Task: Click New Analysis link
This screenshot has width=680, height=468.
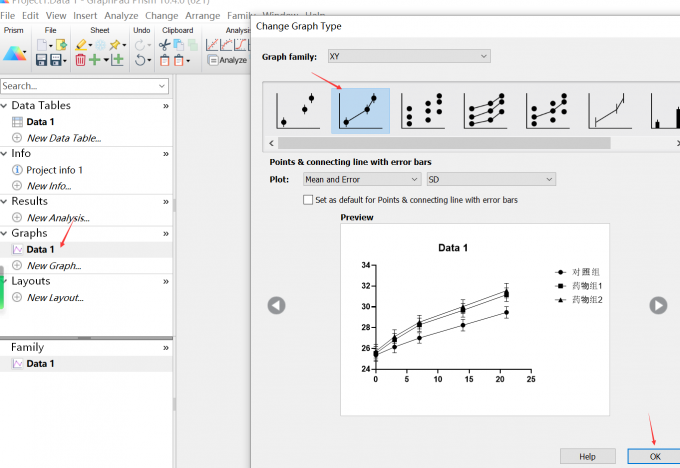Action: tap(58, 218)
